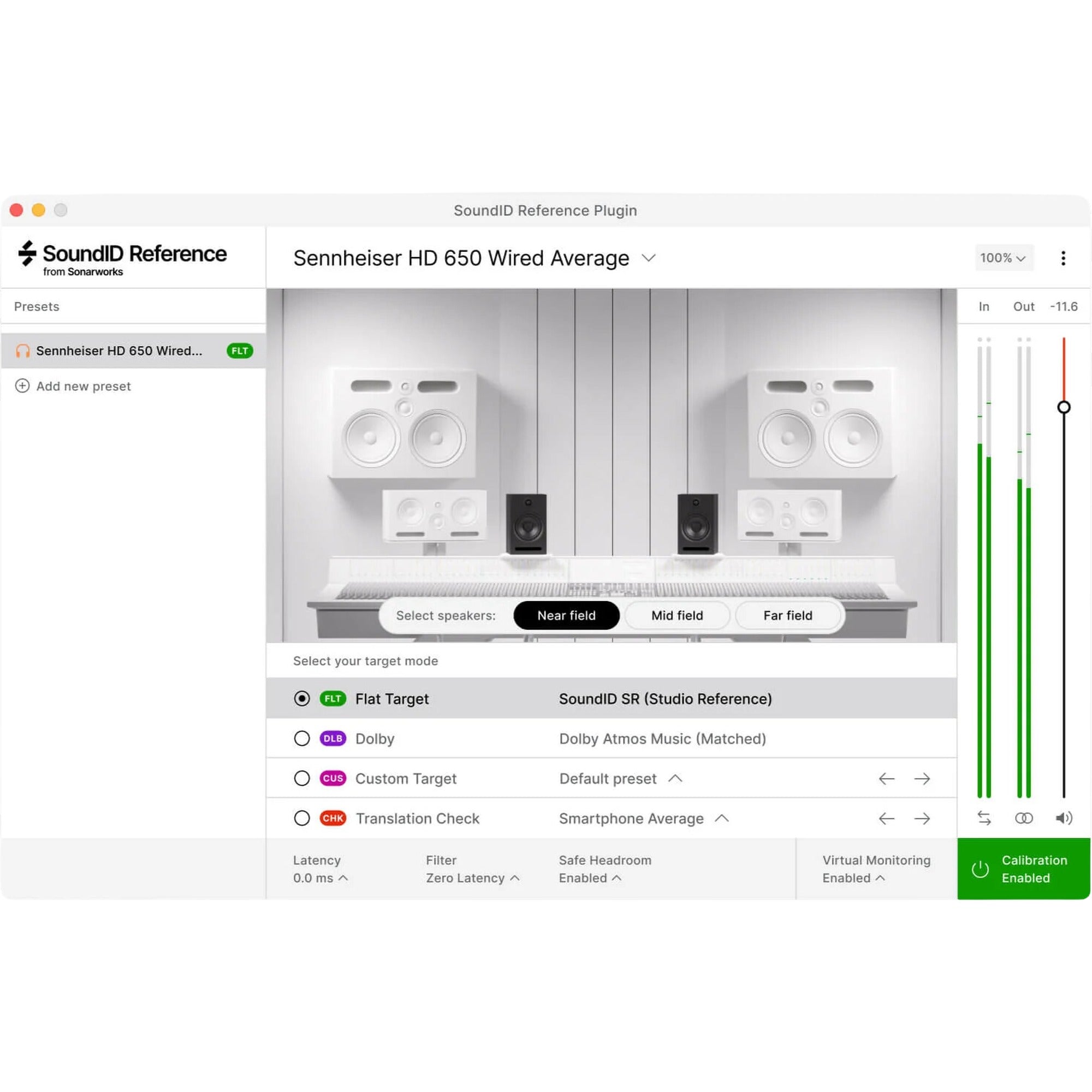
Task: Minimize window with yellow button
Action: [x=38, y=210]
